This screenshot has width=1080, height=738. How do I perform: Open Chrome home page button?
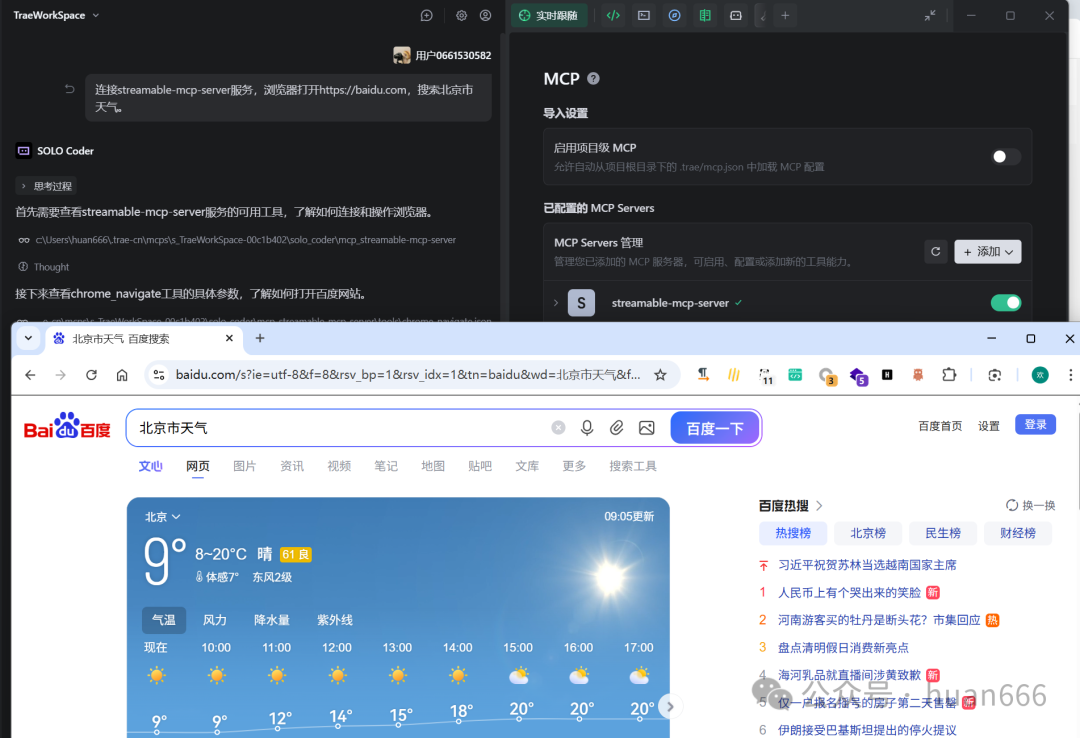122,375
